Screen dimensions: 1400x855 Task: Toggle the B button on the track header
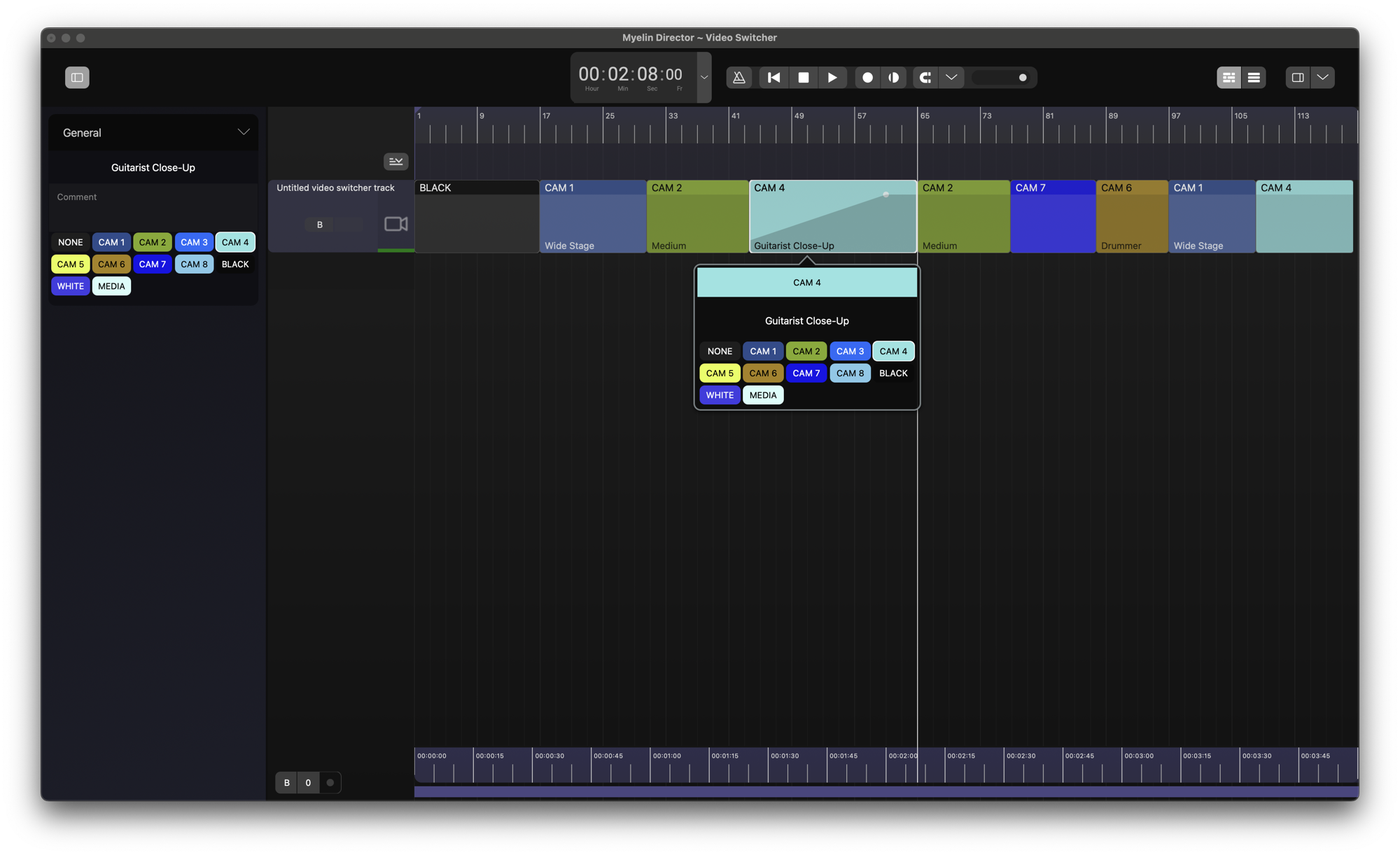point(320,225)
